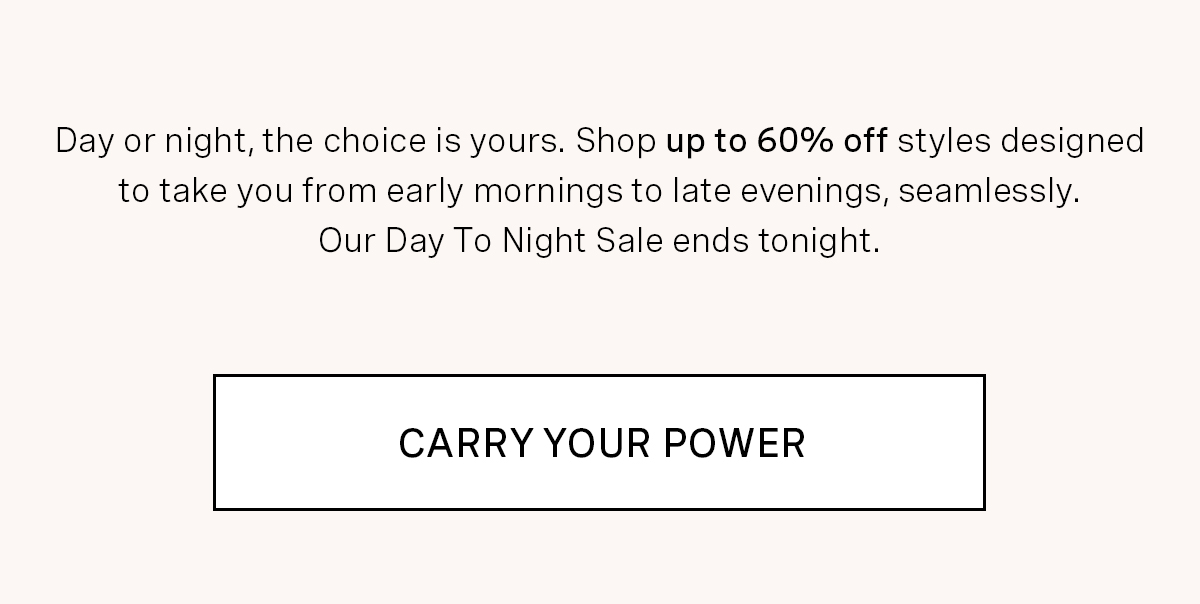Click the "ends tonight" text
Viewport: 1200px width, 604px height.
[x=776, y=241]
